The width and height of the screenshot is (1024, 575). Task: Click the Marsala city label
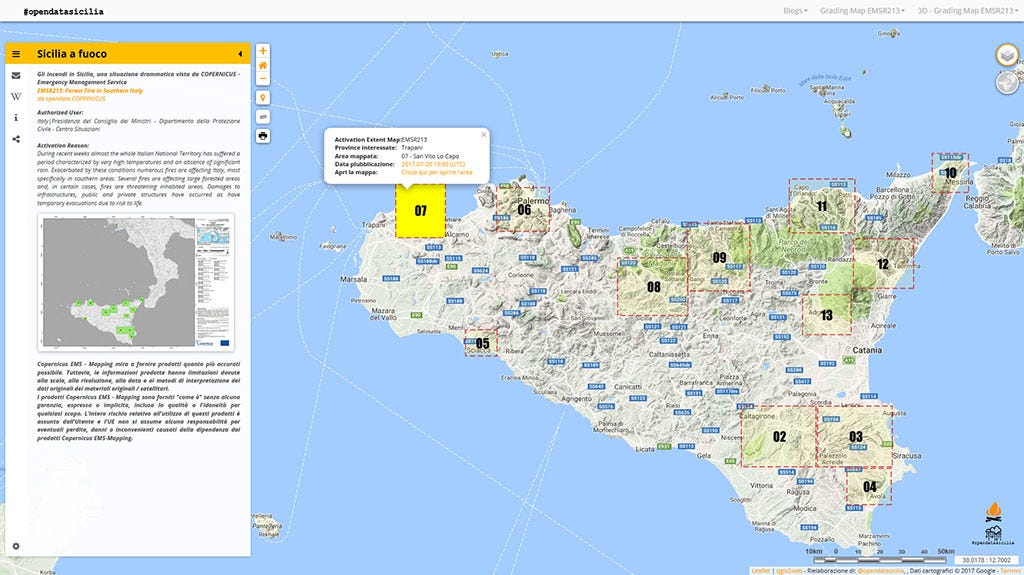(353, 279)
